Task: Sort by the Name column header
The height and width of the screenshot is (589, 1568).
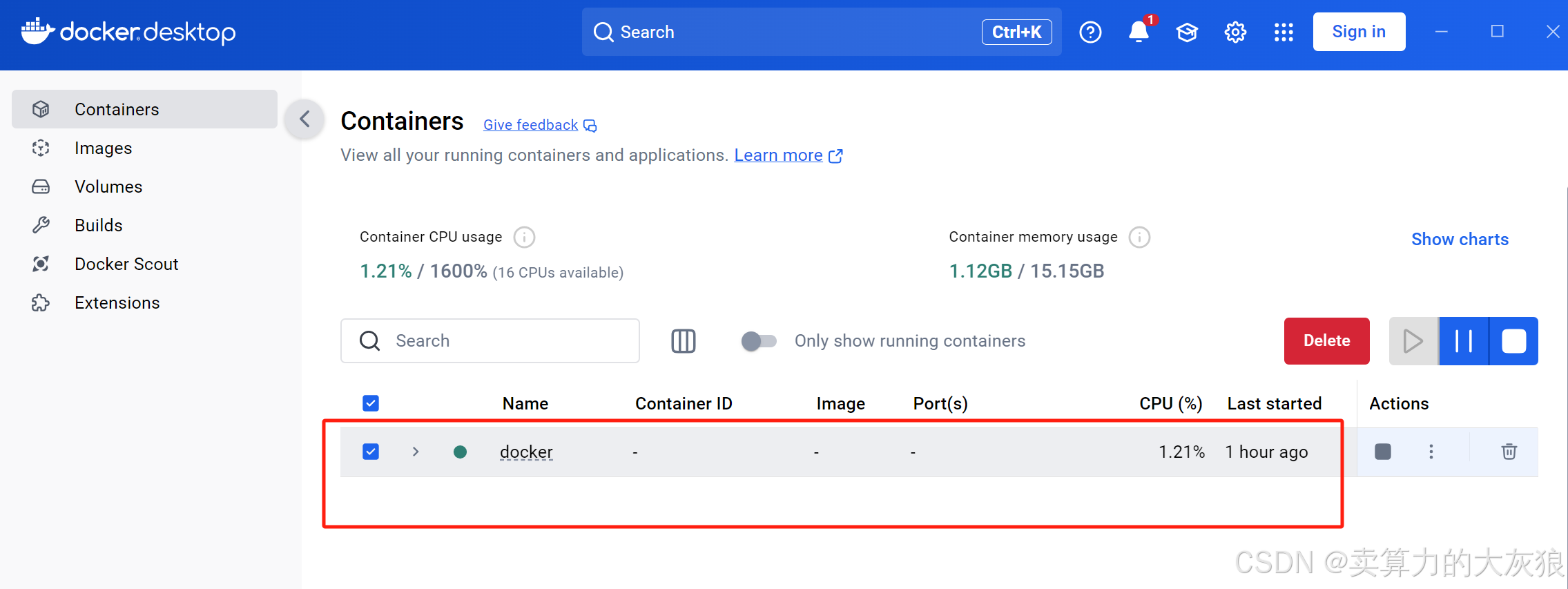Action: pos(525,403)
